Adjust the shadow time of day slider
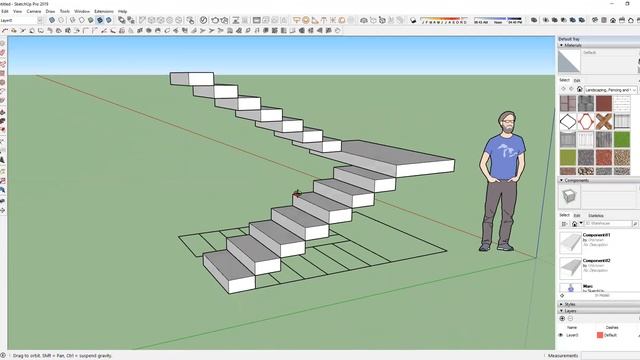The width and height of the screenshot is (640, 360). pos(498,20)
